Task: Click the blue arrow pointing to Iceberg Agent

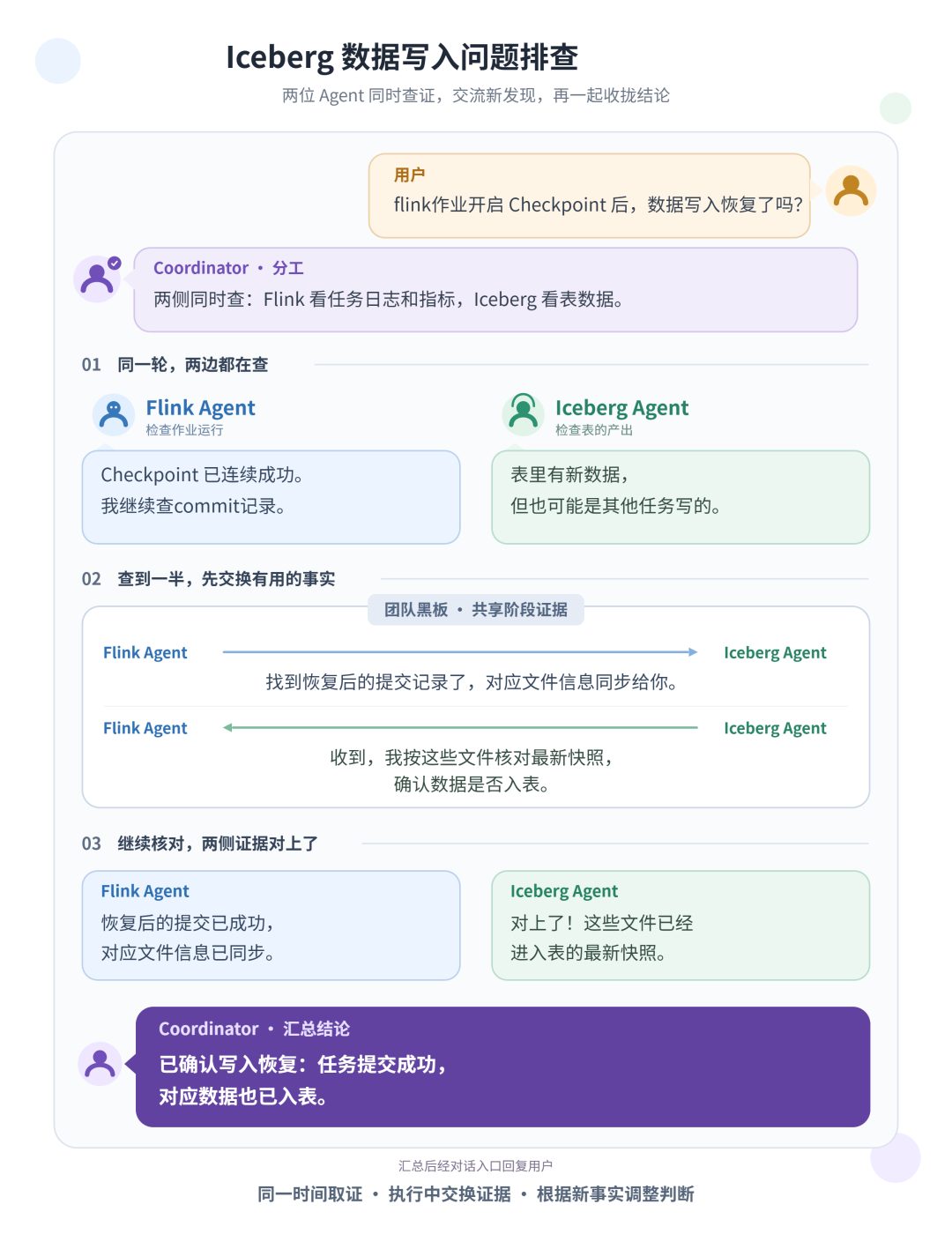Action: 460,652
